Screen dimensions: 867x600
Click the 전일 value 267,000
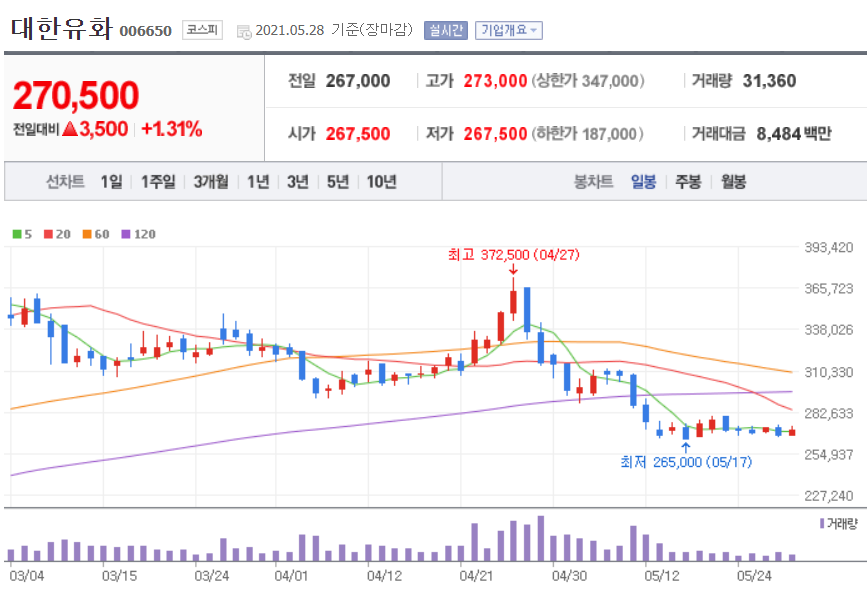click(x=358, y=81)
